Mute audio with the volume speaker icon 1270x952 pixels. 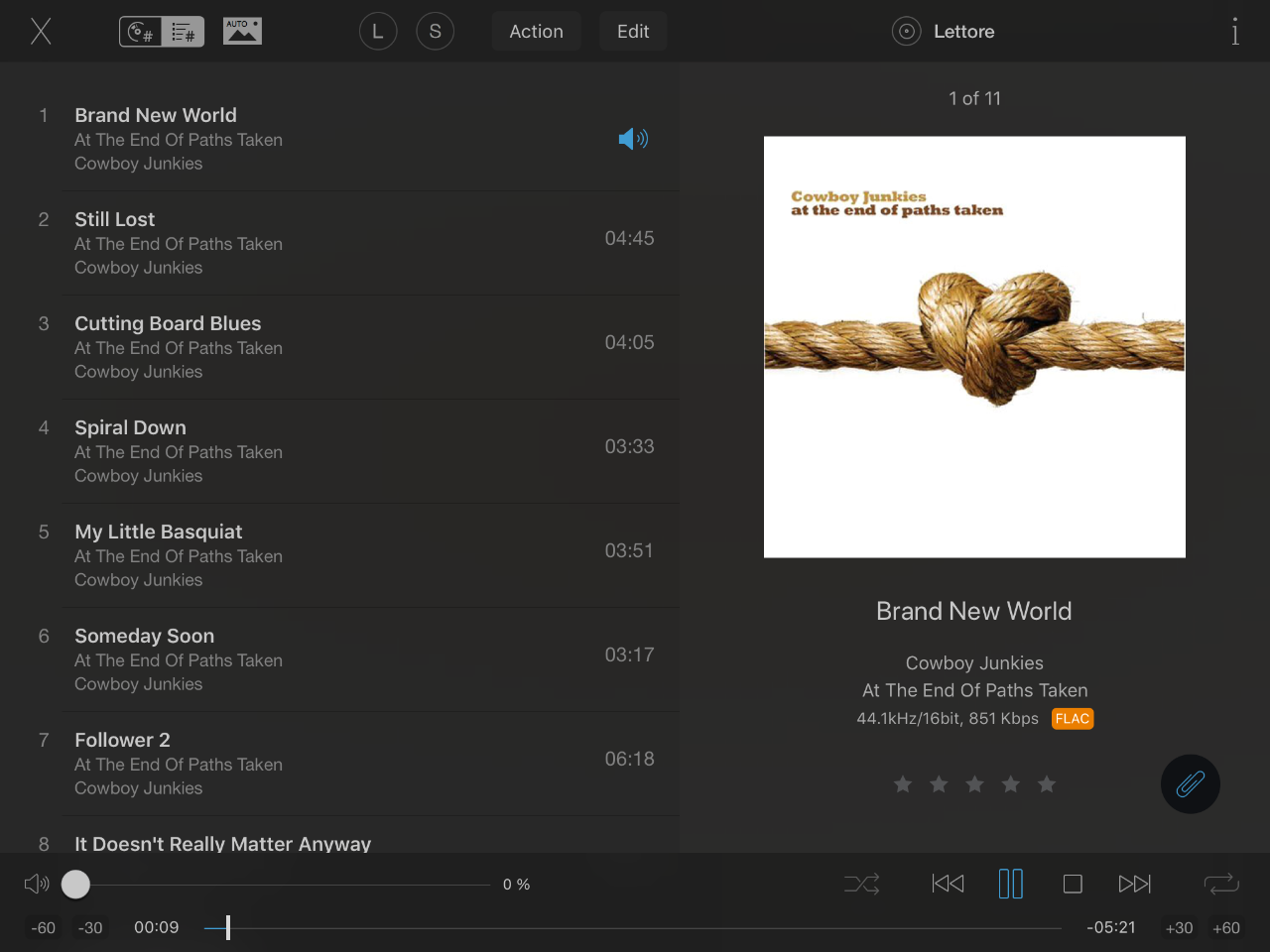pos(37,884)
